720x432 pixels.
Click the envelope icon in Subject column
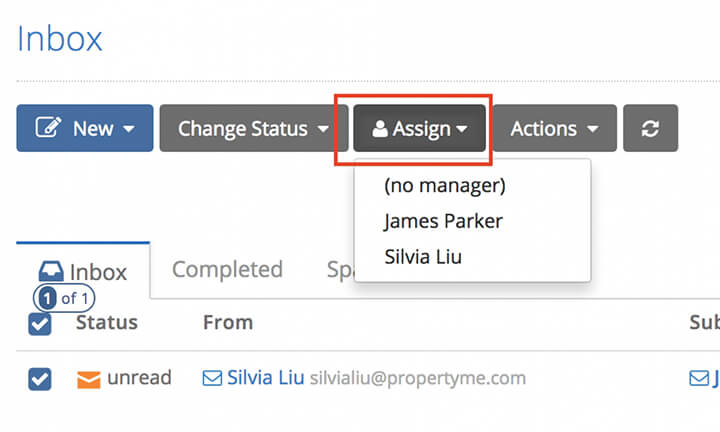click(x=699, y=378)
